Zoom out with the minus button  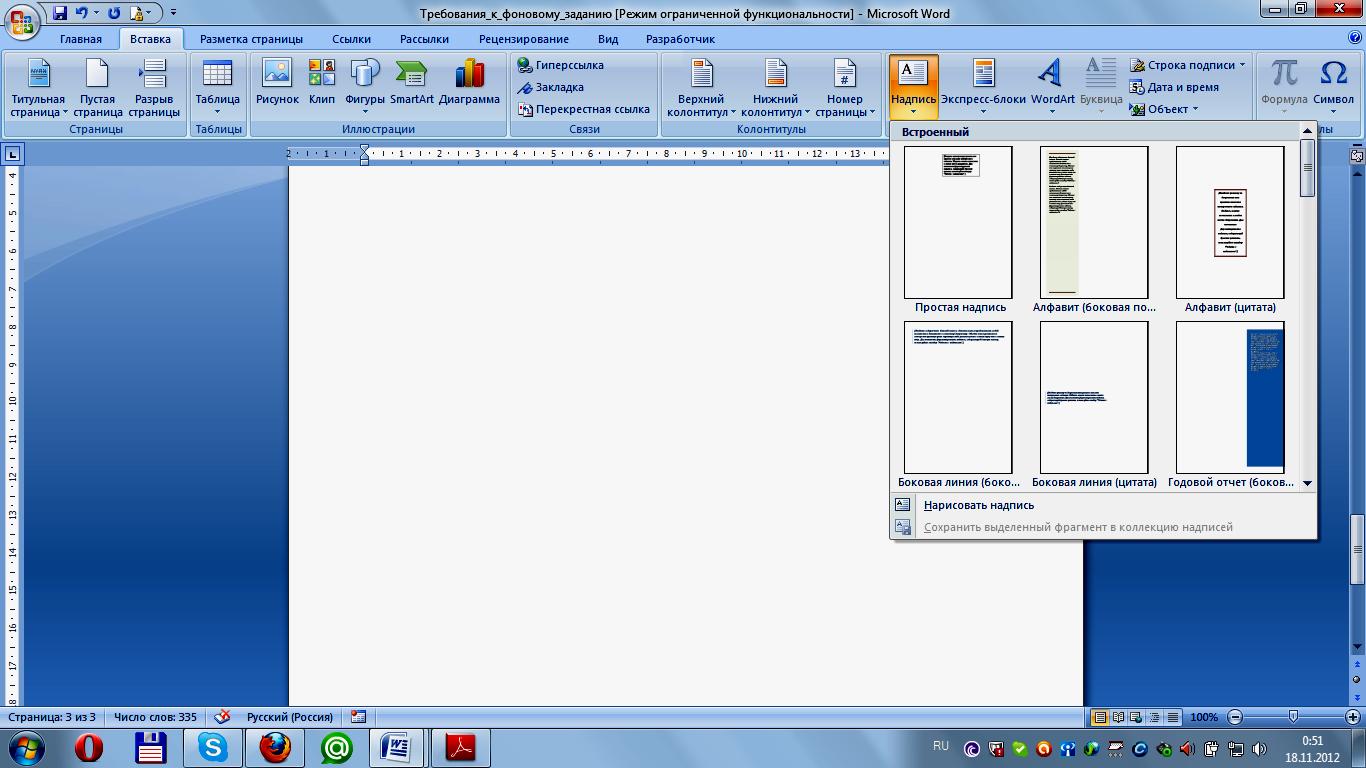(x=1235, y=717)
